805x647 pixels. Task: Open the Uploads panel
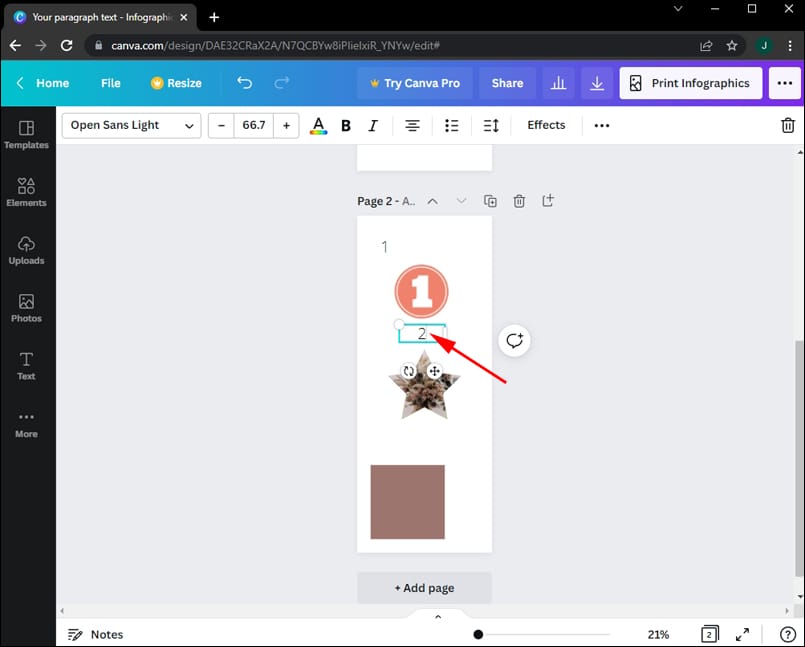coord(26,249)
